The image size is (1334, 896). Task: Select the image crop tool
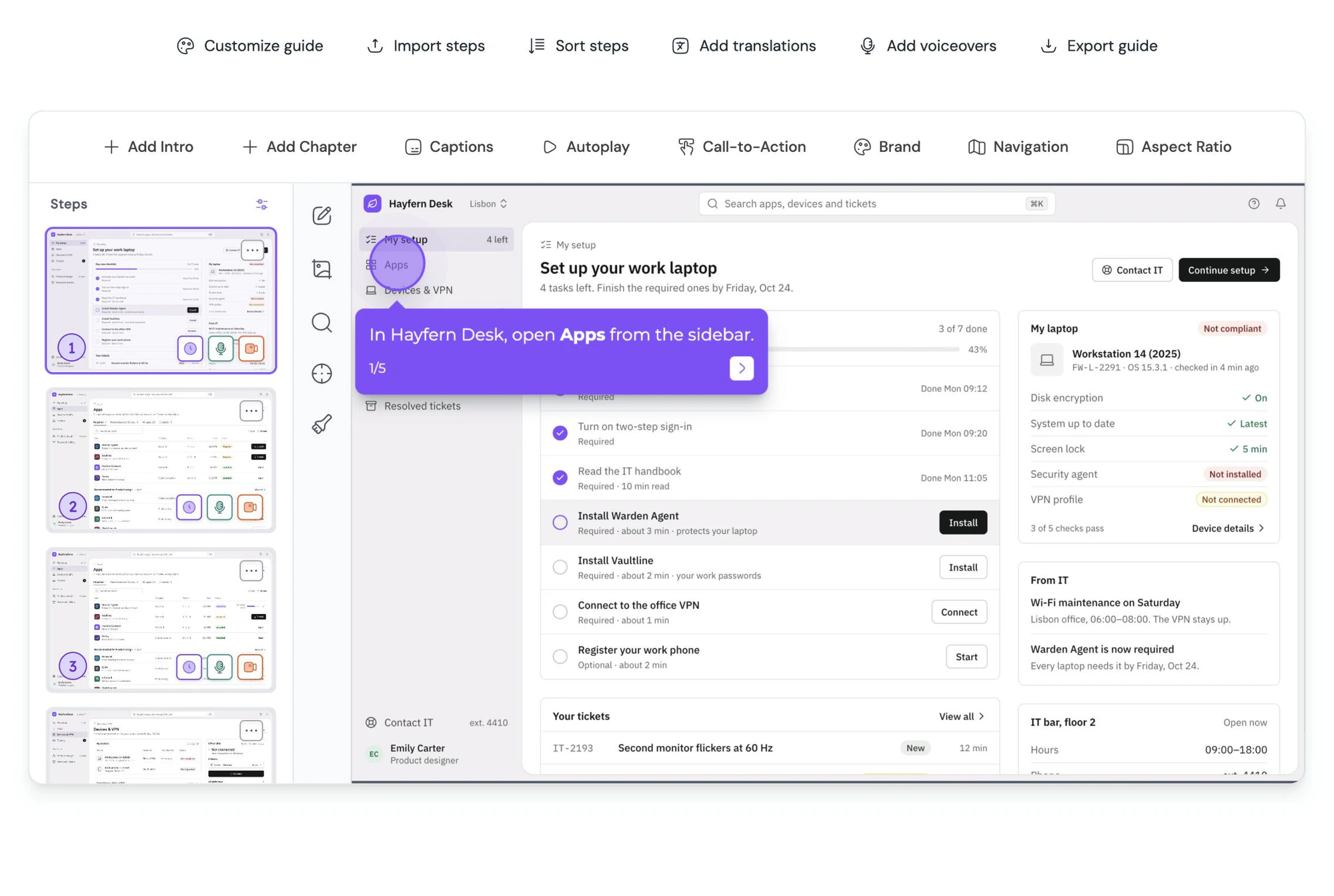pyautogui.click(x=322, y=269)
